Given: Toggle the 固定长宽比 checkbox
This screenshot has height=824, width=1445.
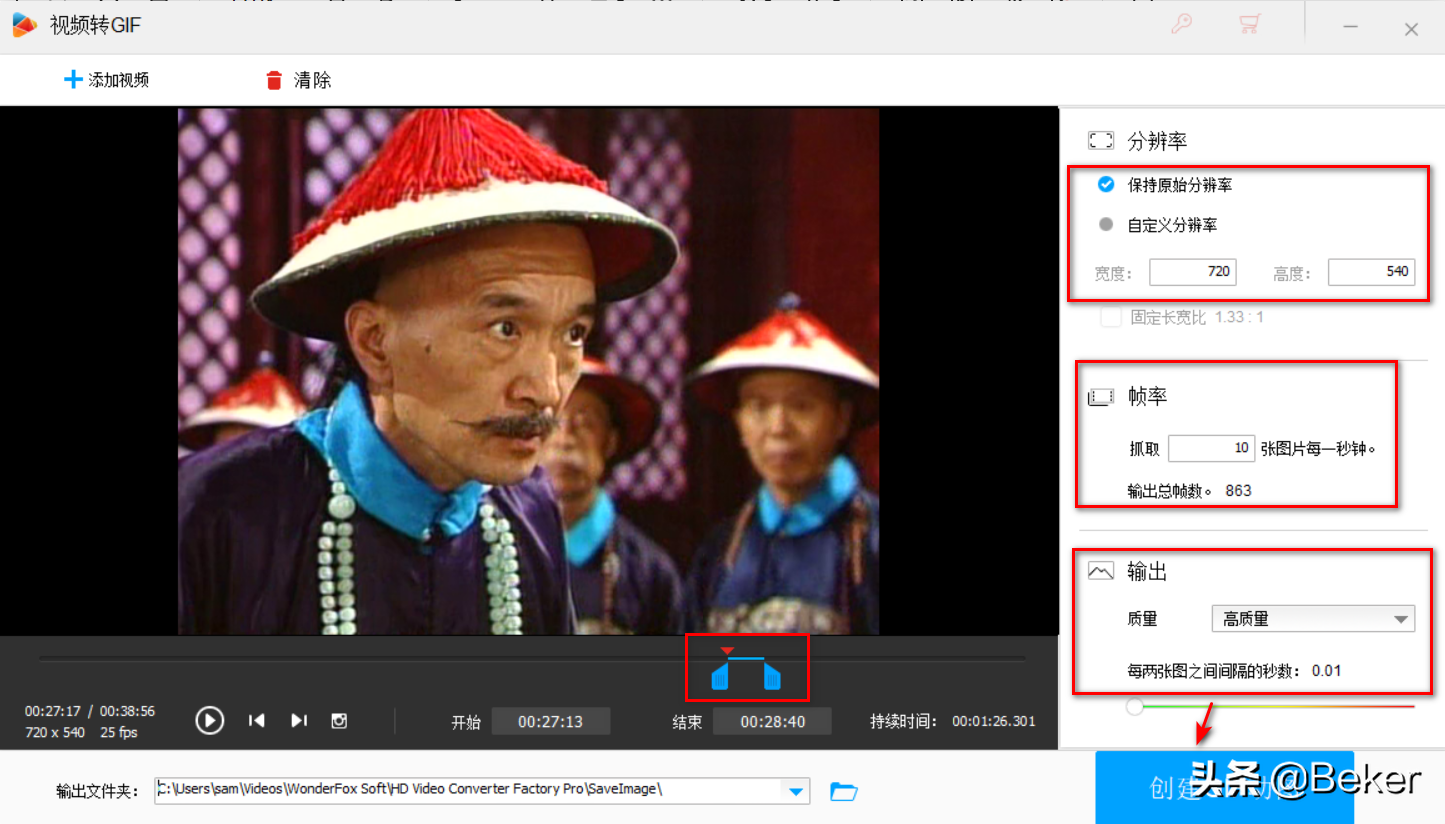Looking at the screenshot, I should 1110,317.
